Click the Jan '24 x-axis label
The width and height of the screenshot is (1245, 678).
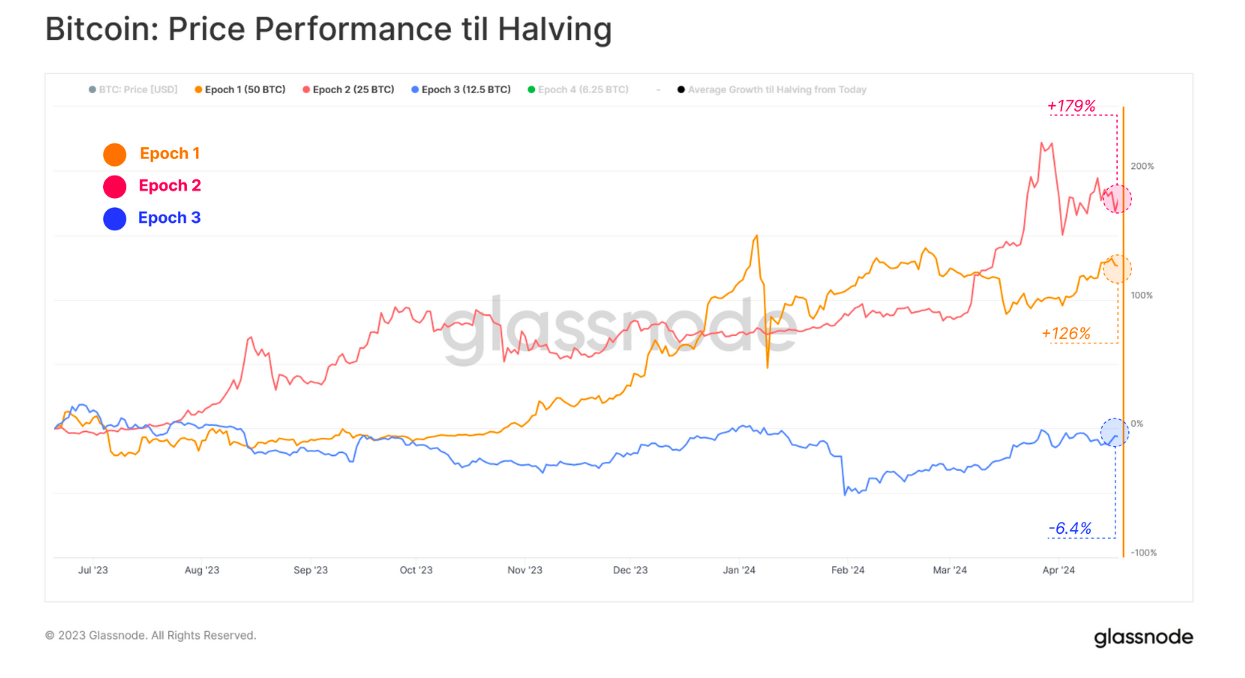tap(739, 571)
